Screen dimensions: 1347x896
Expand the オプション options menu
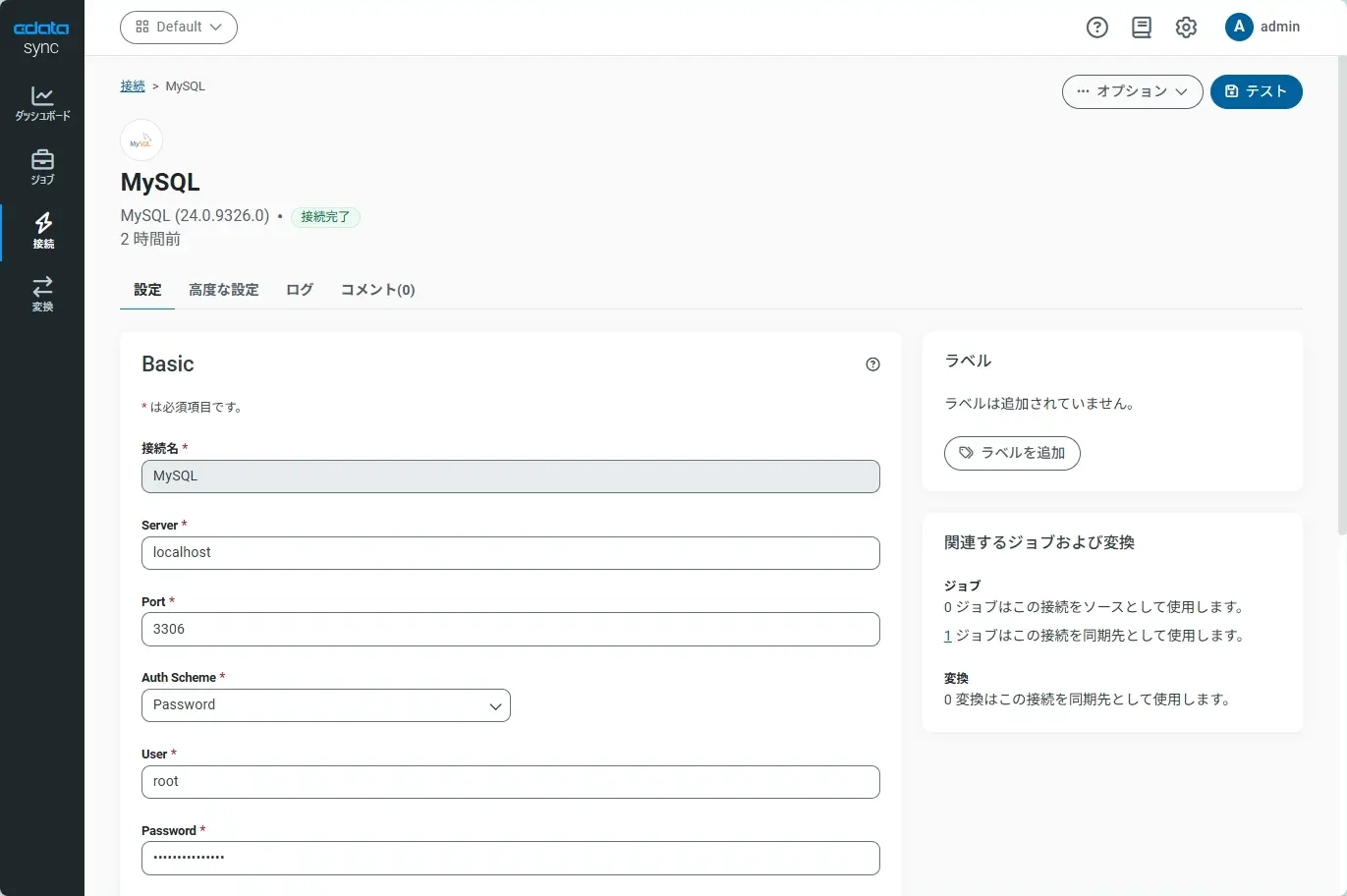[x=1132, y=91]
